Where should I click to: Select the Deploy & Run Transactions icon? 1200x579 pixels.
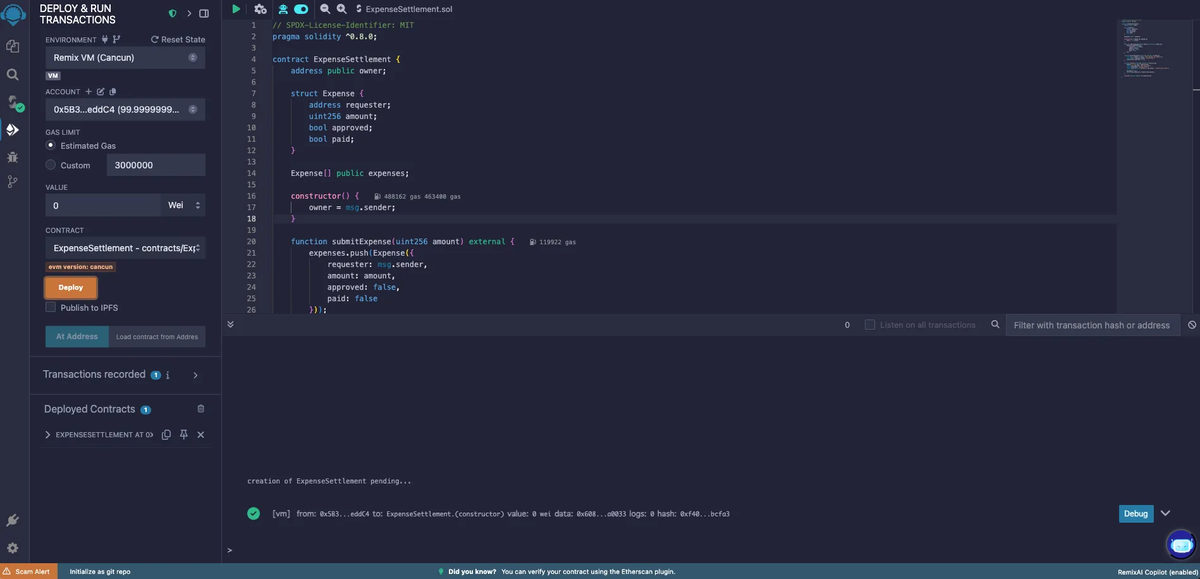pyautogui.click(x=13, y=130)
